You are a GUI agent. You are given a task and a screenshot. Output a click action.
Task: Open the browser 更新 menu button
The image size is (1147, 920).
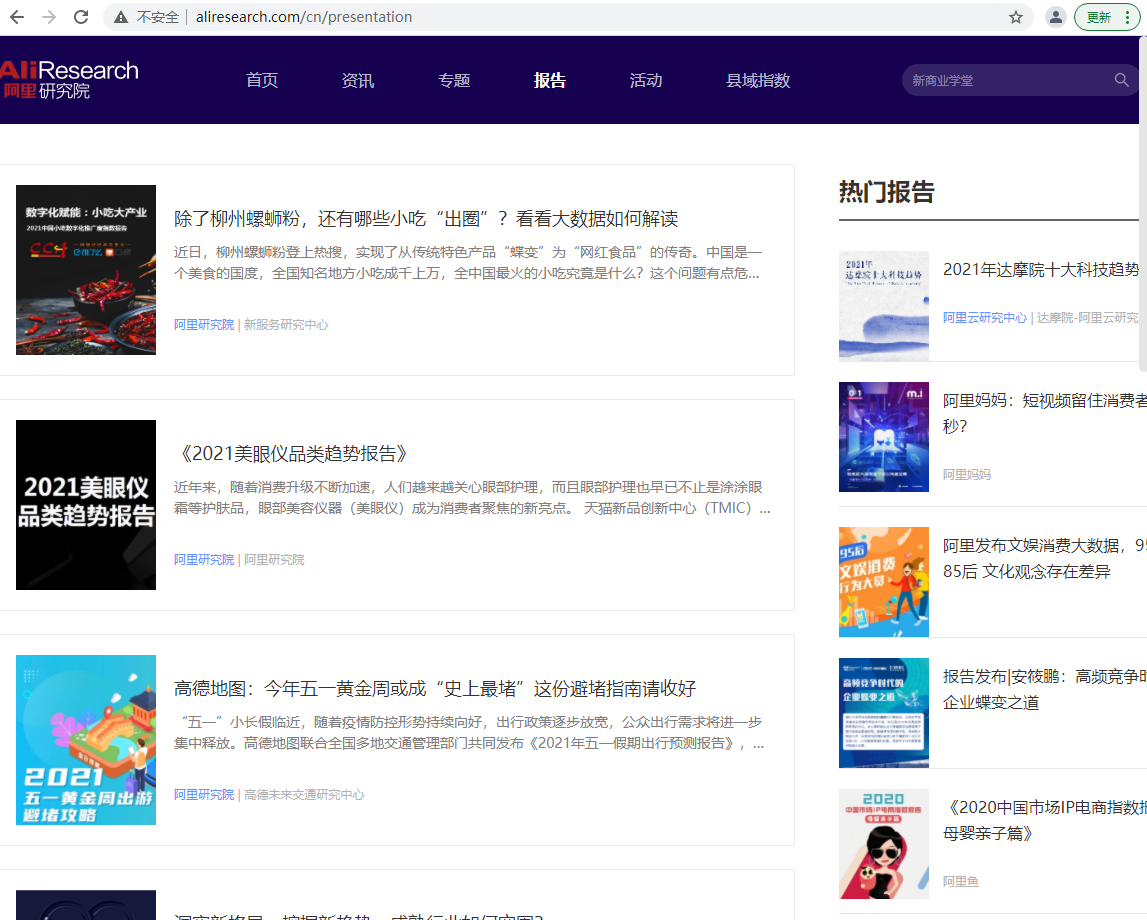click(1106, 17)
